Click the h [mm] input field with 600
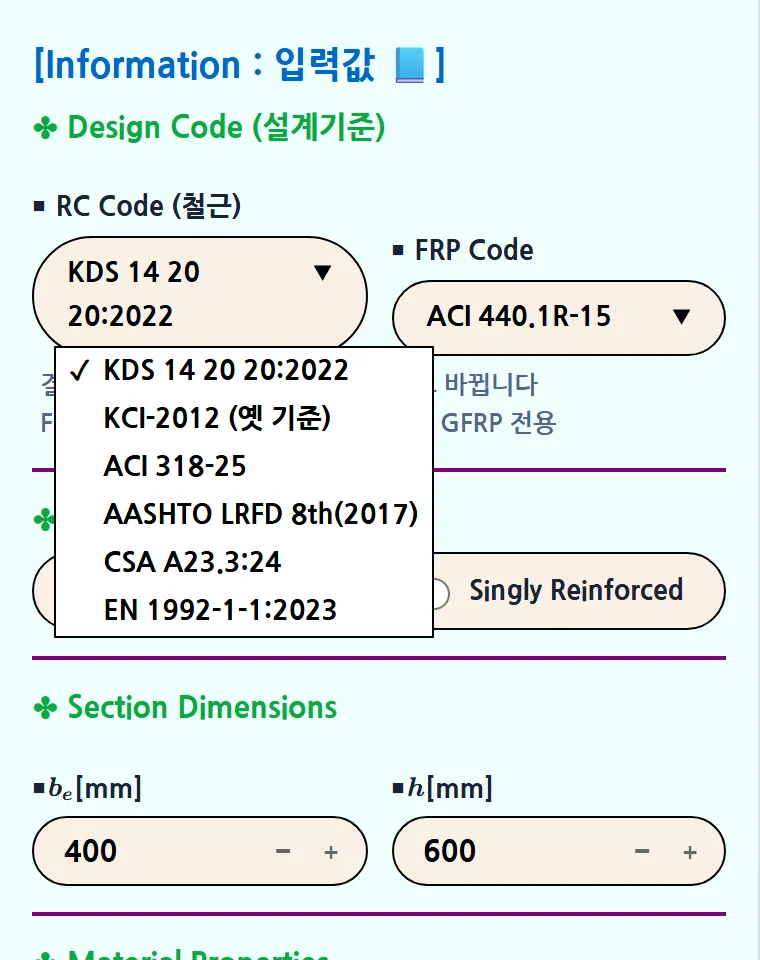Viewport: 760px width, 960px height. (559, 851)
